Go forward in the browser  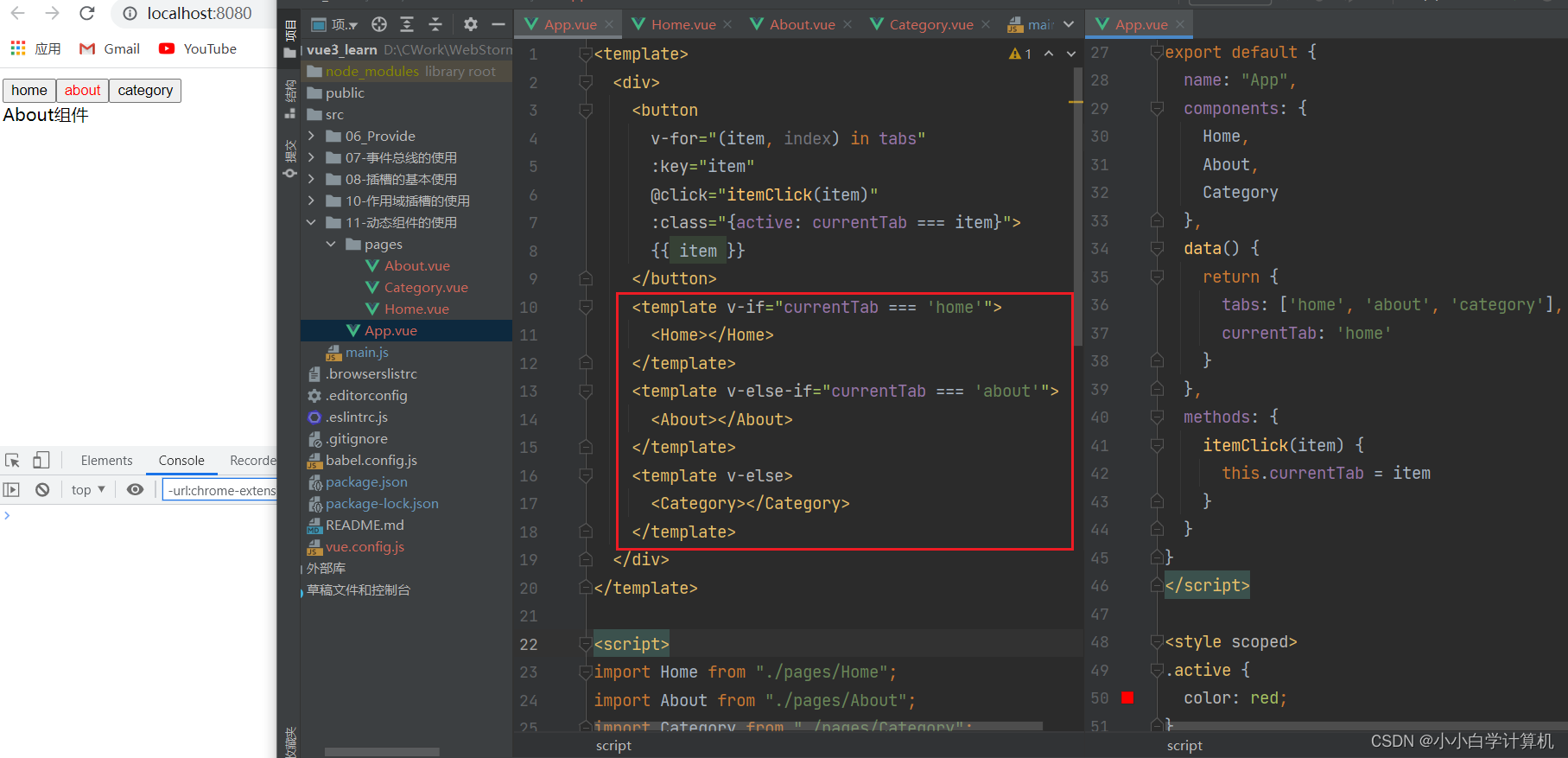(x=52, y=13)
